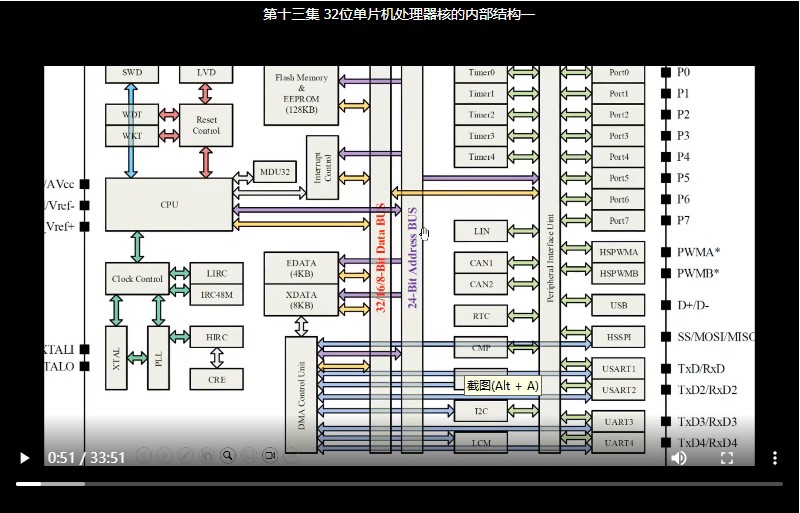The height and width of the screenshot is (513, 800).
Task: Open the three-dot more options menu
Action: pyautogui.click(x=774, y=458)
